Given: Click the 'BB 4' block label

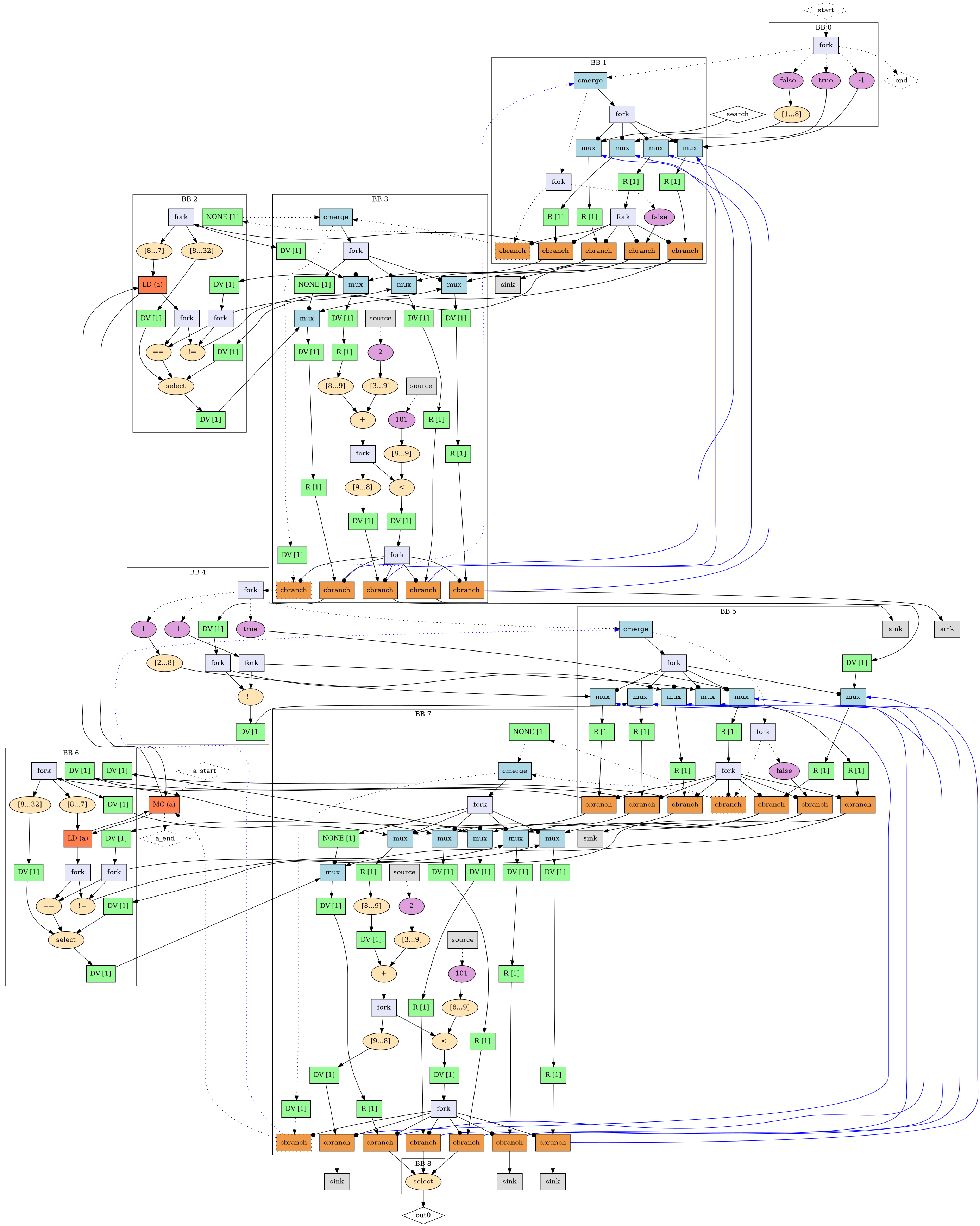Looking at the screenshot, I should [x=198, y=572].
